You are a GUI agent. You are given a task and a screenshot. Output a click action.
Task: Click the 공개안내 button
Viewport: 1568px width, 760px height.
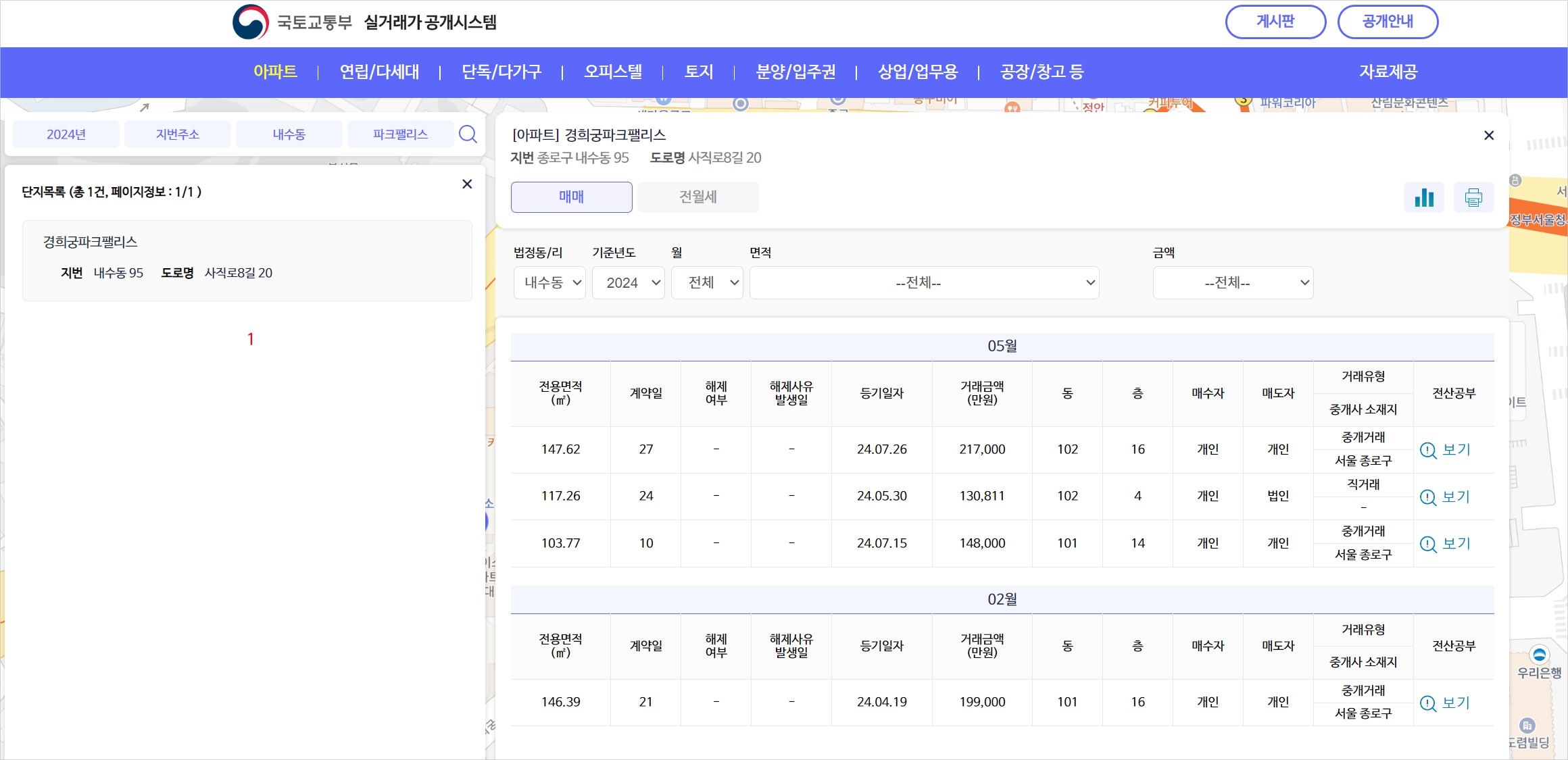click(1388, 22)
